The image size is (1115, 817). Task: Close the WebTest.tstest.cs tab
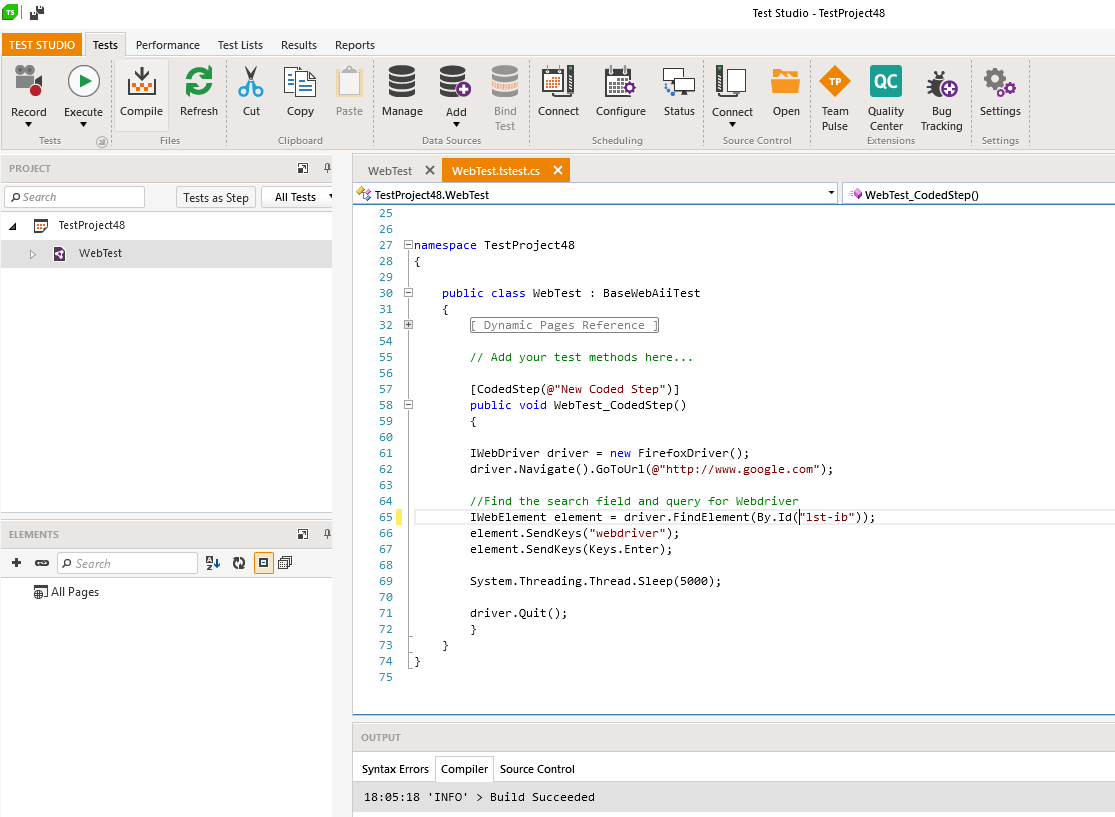point(558,171)
